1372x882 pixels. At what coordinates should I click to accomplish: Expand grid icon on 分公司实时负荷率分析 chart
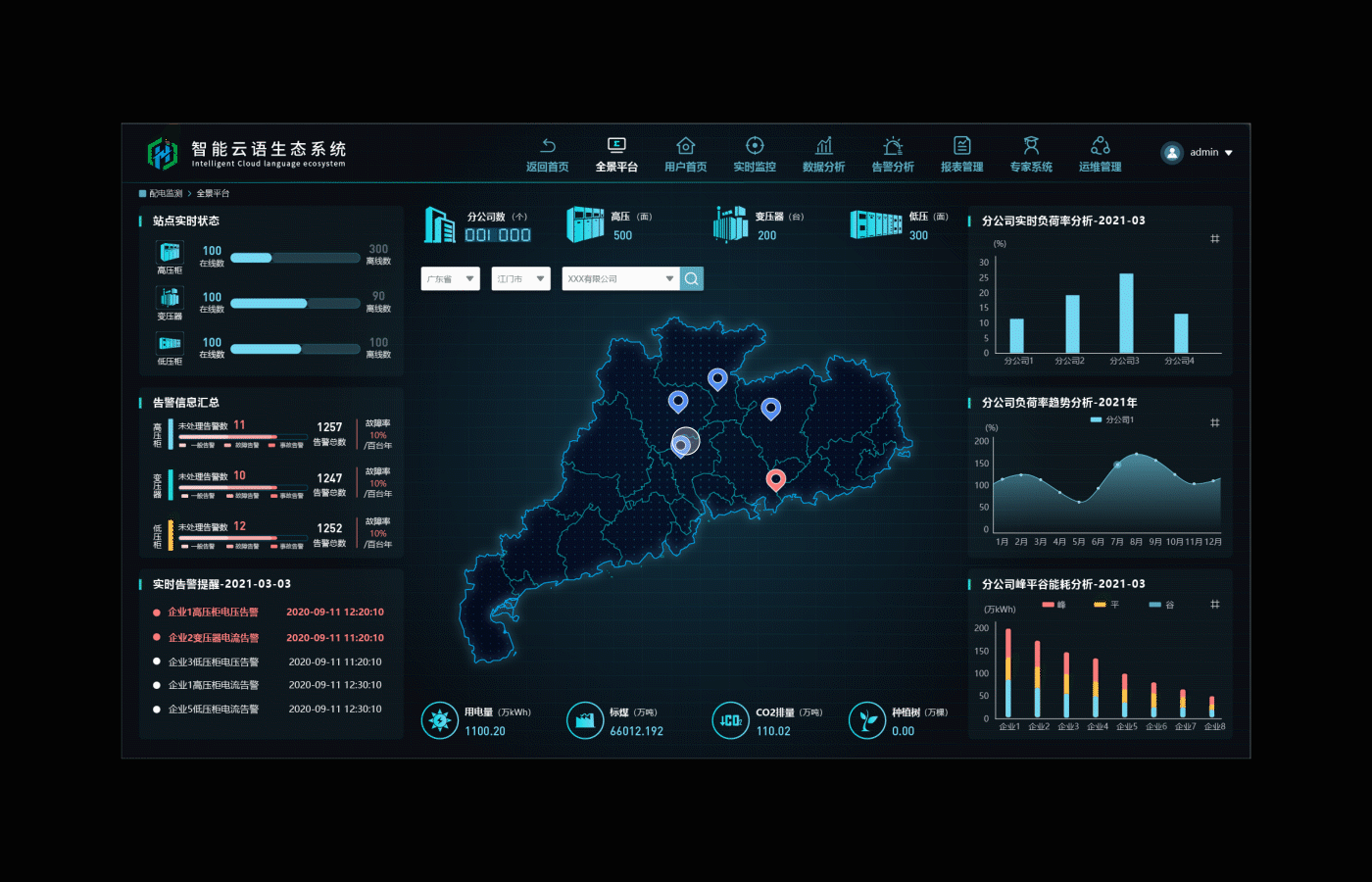point(1215,239)
